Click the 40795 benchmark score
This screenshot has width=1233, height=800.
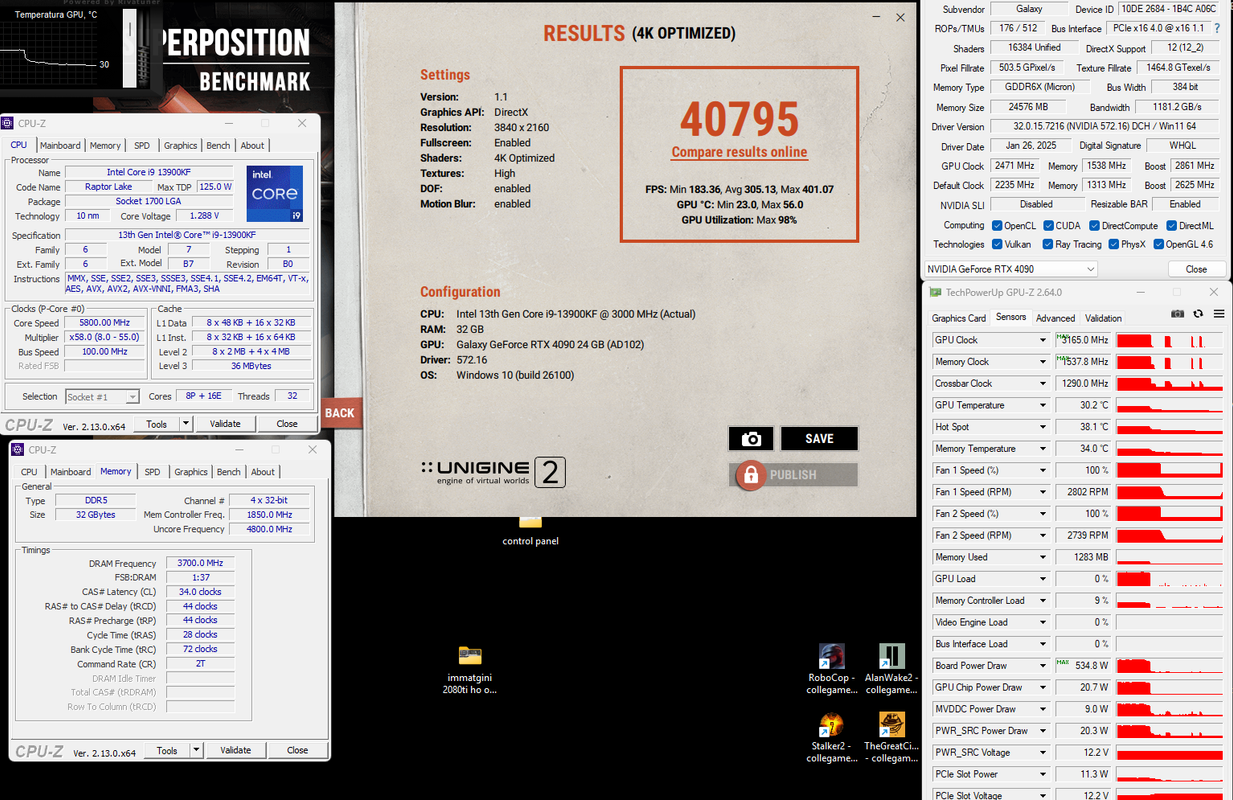pyautogui.click(x=740, y=118)
